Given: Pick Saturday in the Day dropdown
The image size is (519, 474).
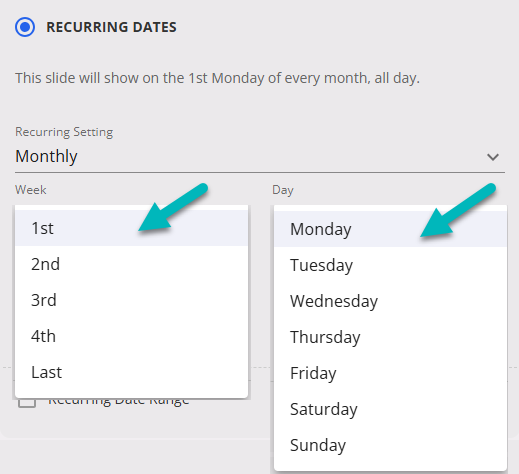Looking at the screenshot, I should [x=390, y=409].
